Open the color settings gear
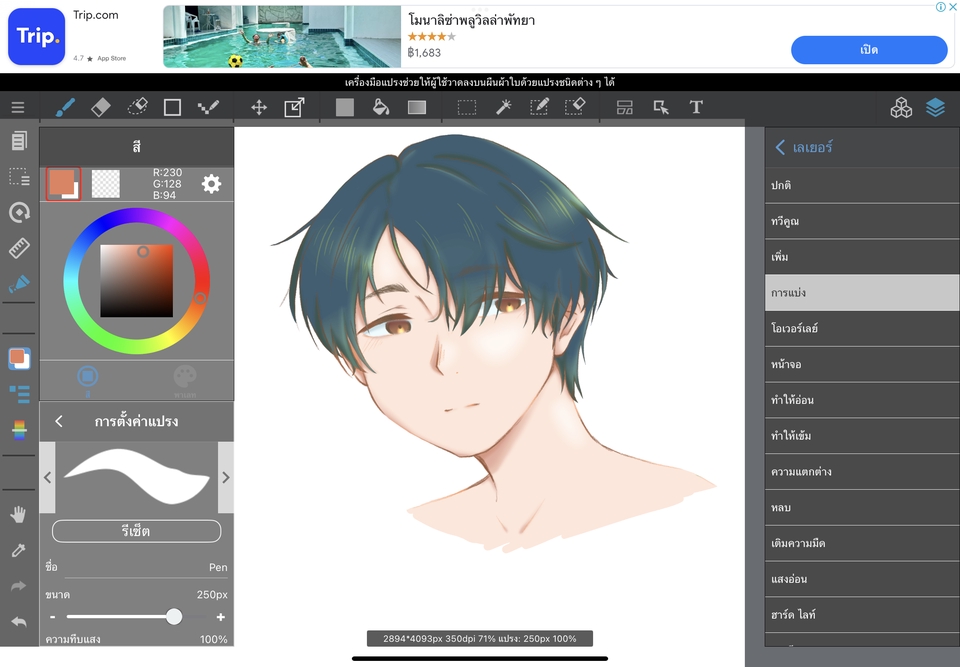Screen dimensions: 960x667 click(x=210, y=184)
